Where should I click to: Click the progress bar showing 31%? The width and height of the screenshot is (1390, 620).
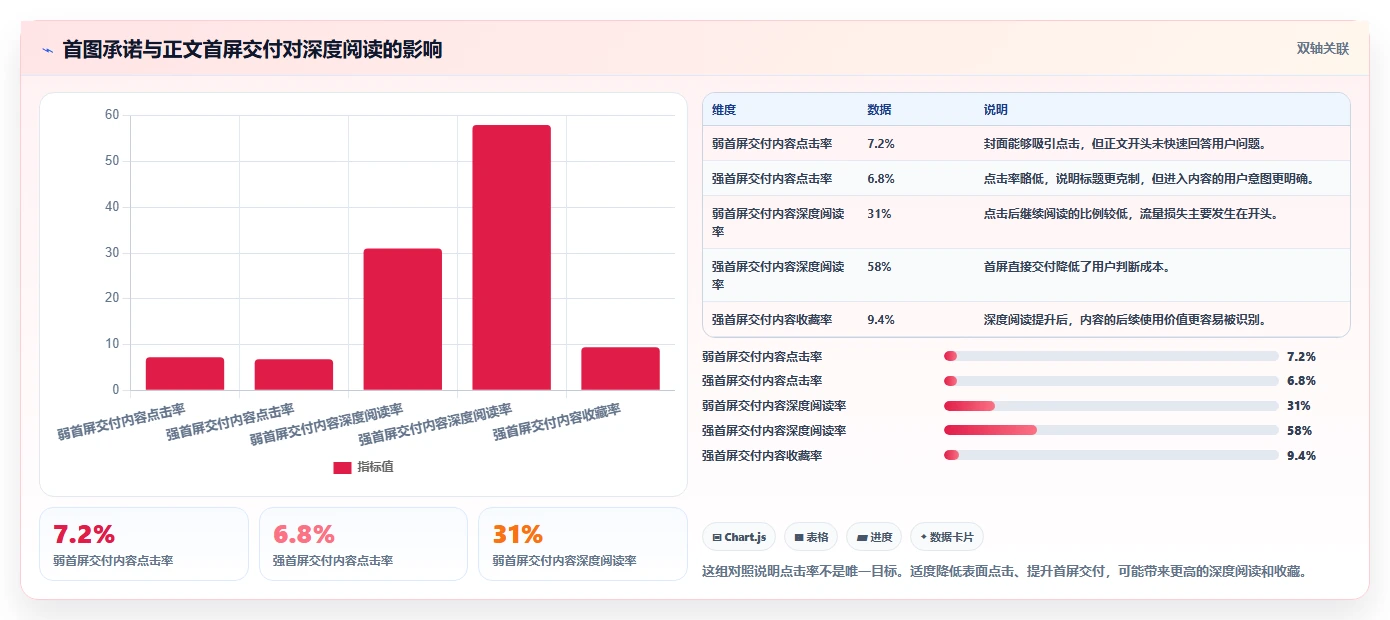pos(1111,406)
